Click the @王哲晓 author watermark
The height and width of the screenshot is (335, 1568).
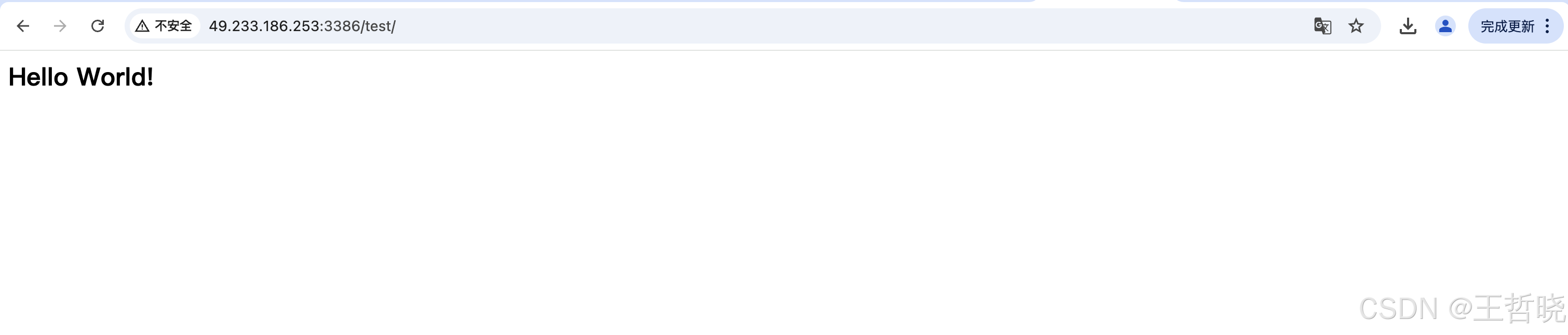tap(1506, 308)
